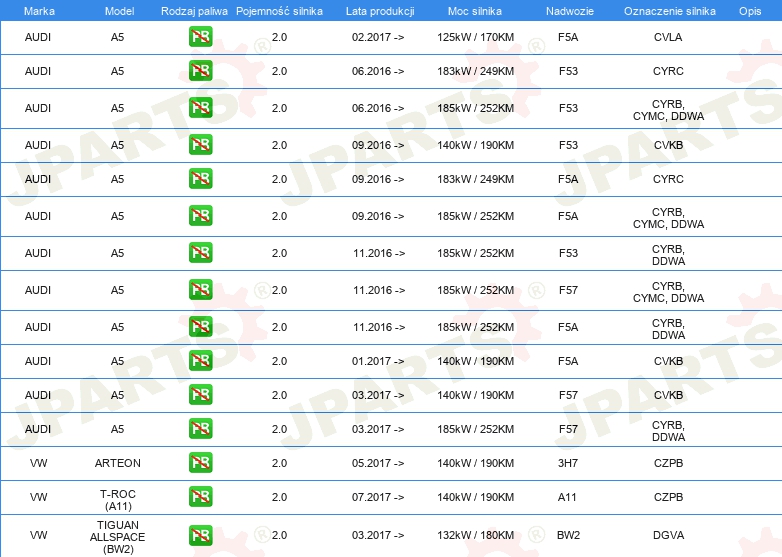Click the Oznaczenie silnika column header

click(670, 11)
